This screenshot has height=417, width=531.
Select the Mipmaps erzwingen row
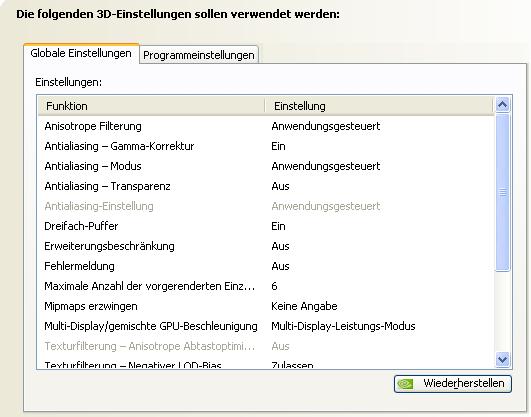pyautogui.click(x=266, y=306)
